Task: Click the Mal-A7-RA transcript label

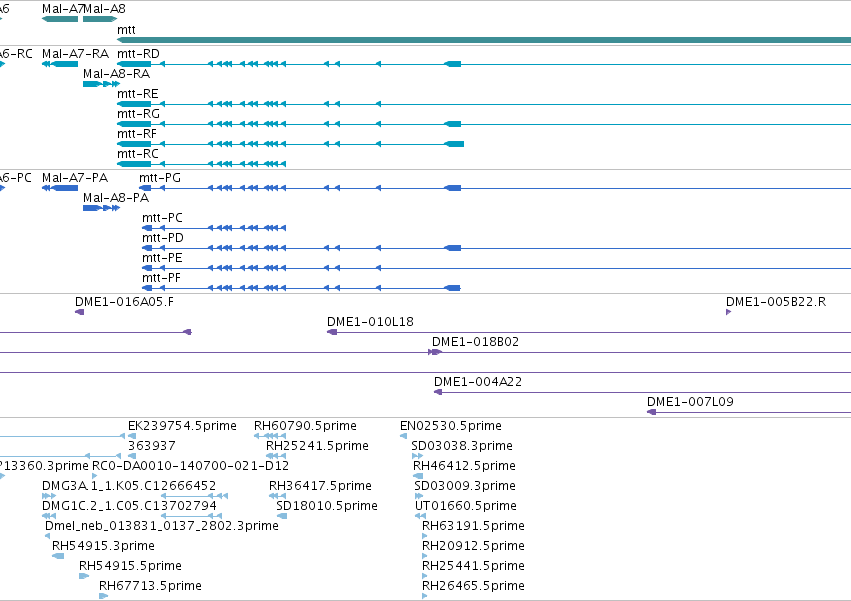Action: tap(75, 54)
